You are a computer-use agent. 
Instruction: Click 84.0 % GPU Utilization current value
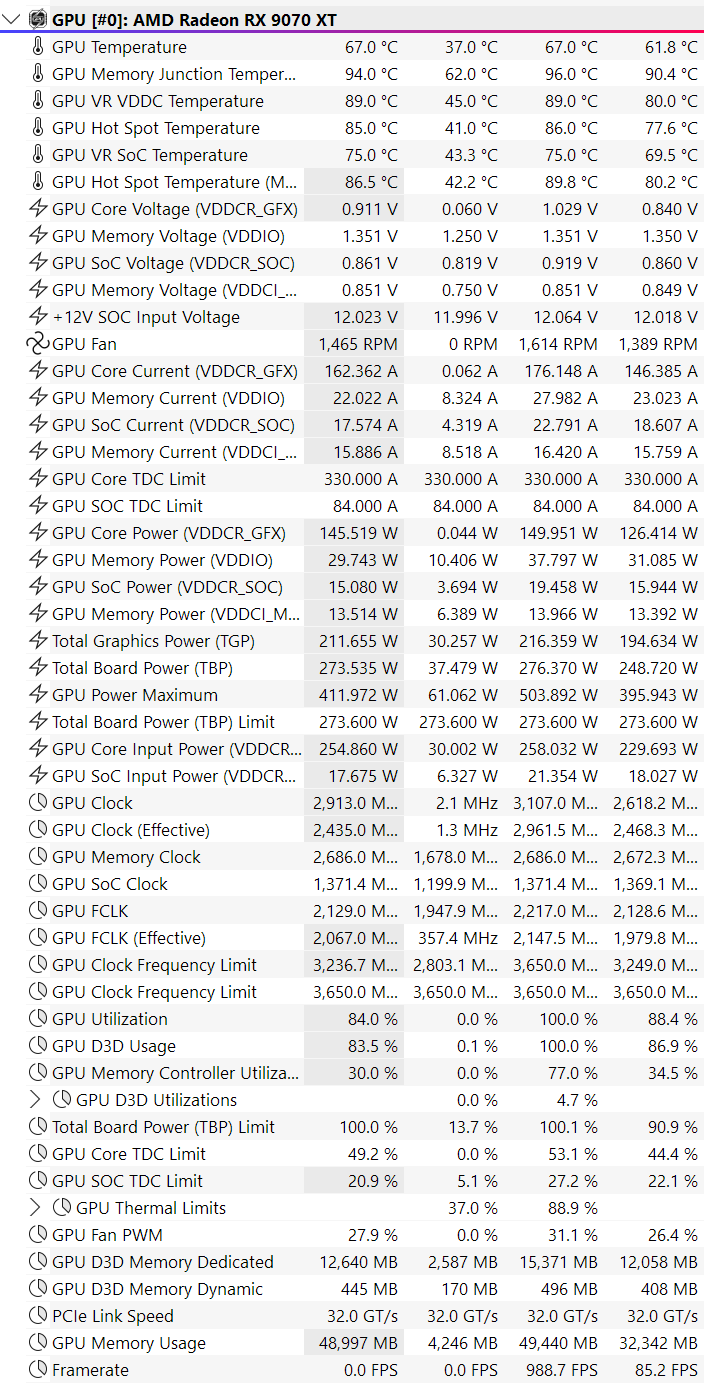[x=373, y=1019]
